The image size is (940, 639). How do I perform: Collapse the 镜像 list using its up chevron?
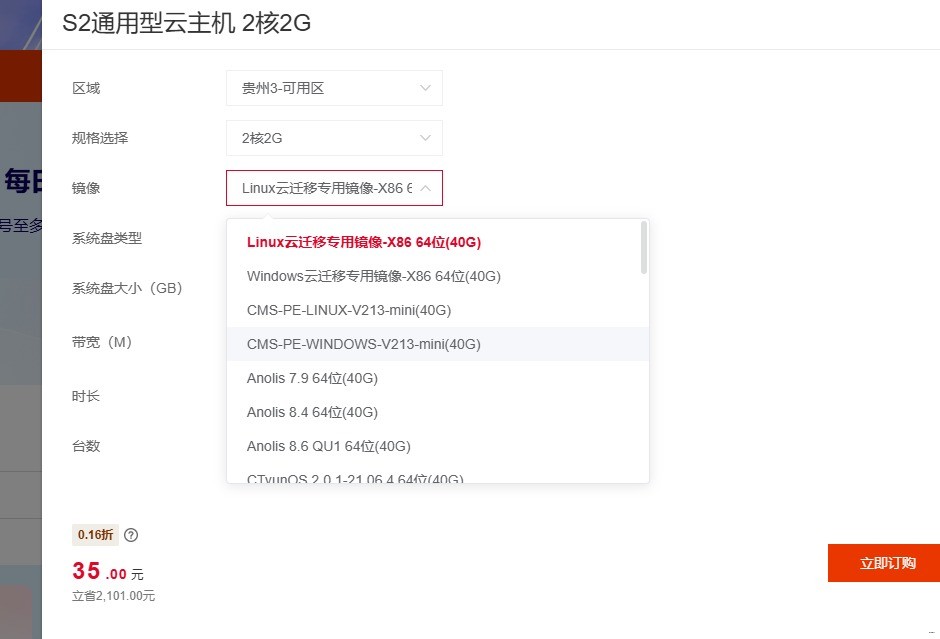click(425, 188)
